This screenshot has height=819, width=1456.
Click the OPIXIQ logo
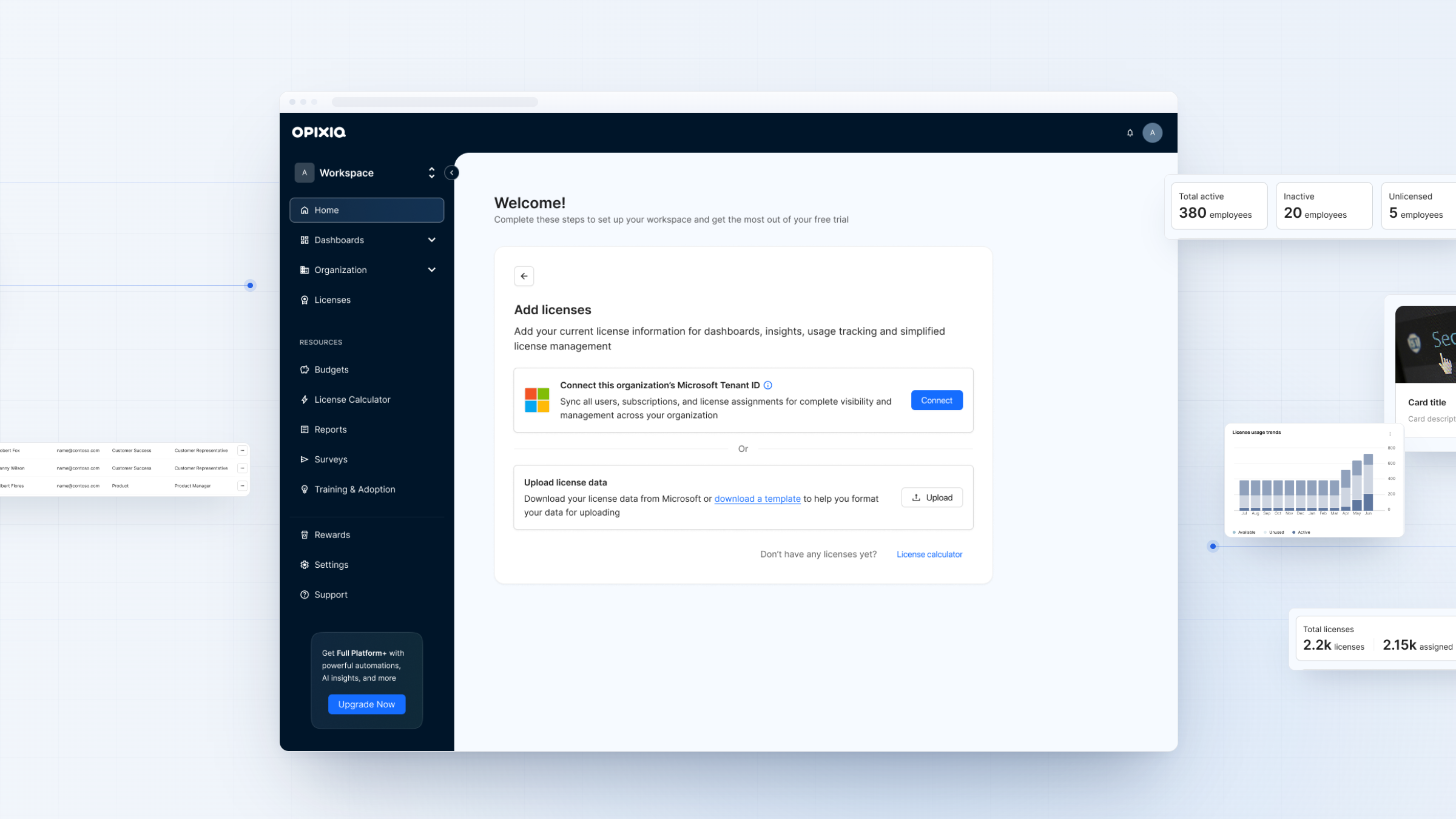319,132
